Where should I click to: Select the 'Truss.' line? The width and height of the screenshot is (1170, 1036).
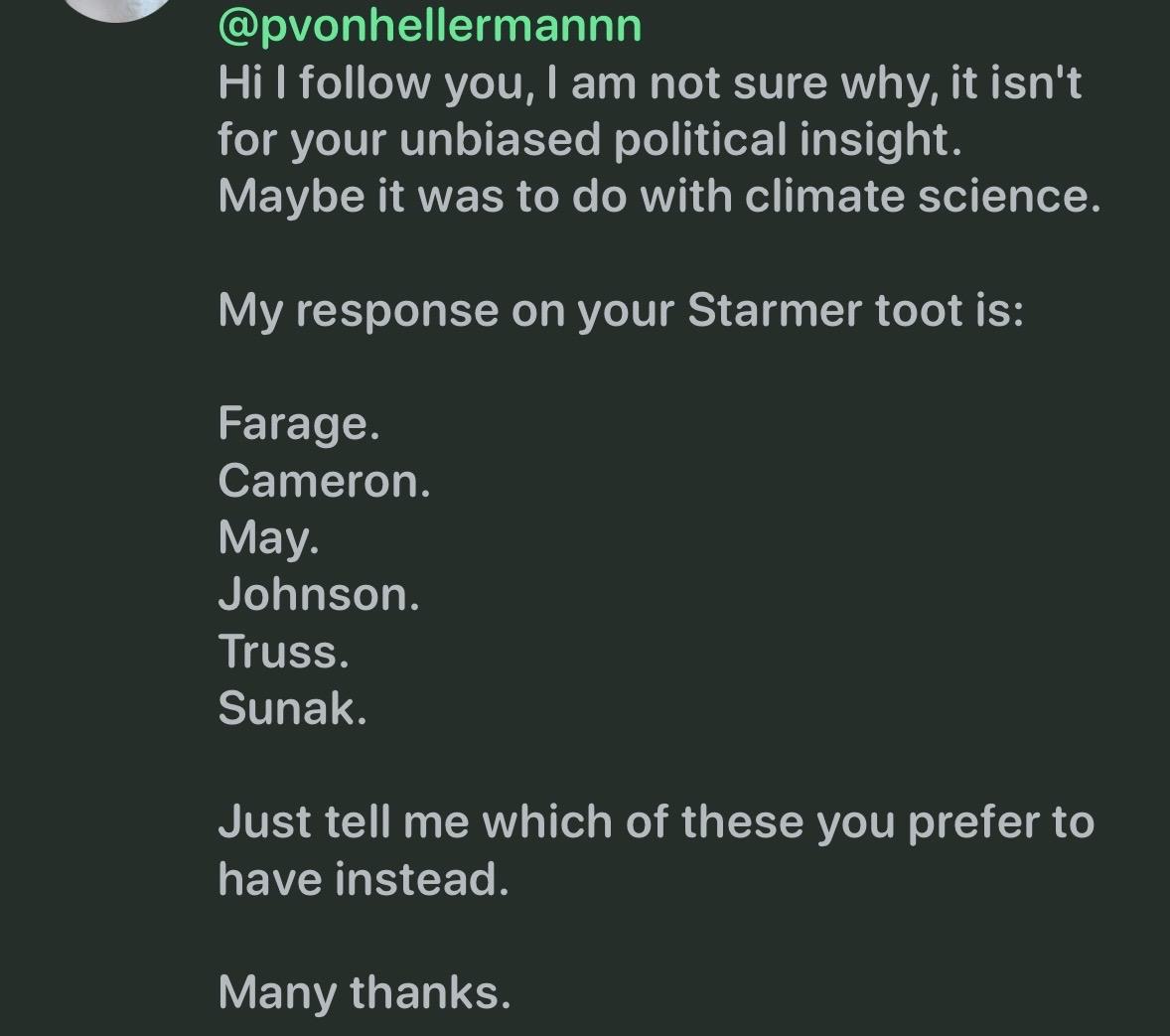click(283, 652)
